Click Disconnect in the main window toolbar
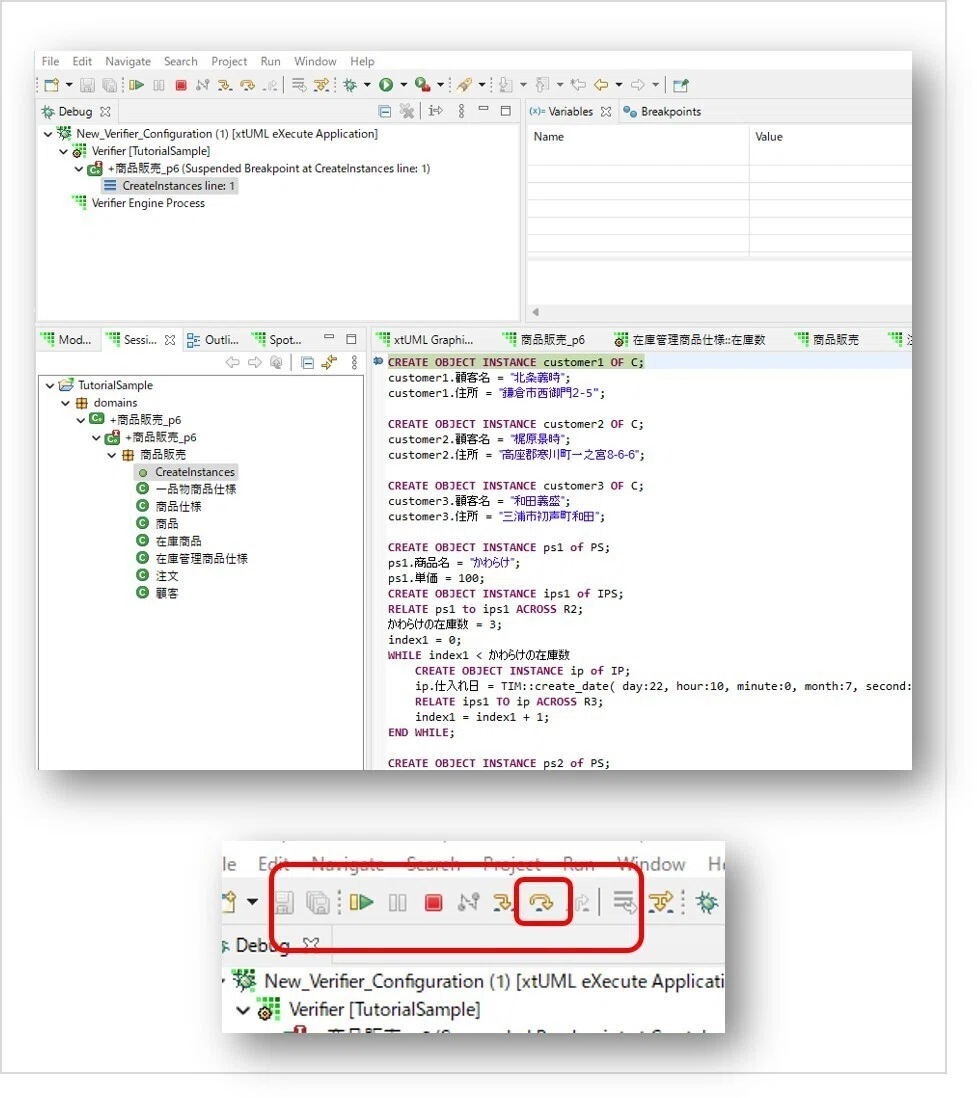This screenshot has width=977, height=1098. (202, 85)
